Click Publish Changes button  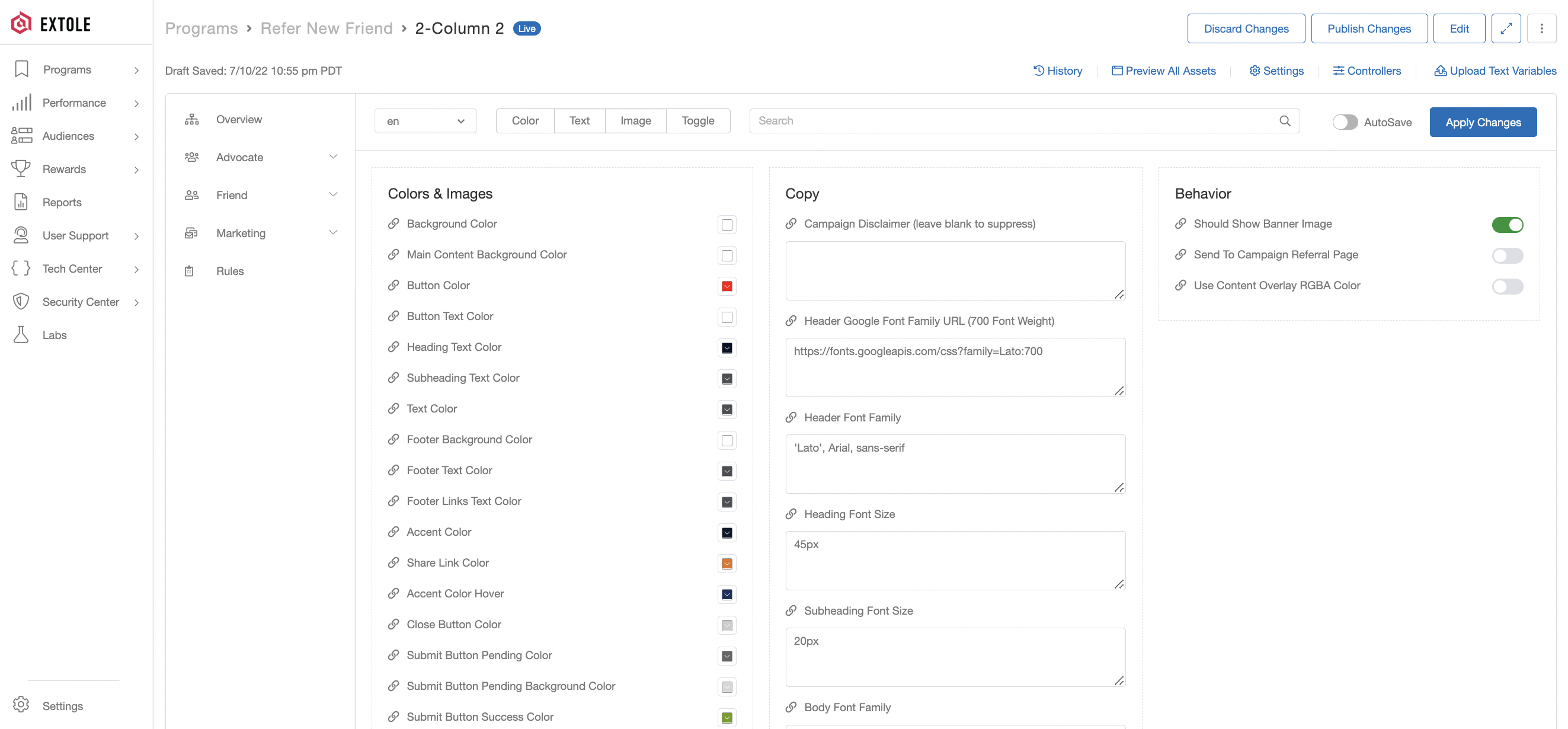coord(1369,28)
